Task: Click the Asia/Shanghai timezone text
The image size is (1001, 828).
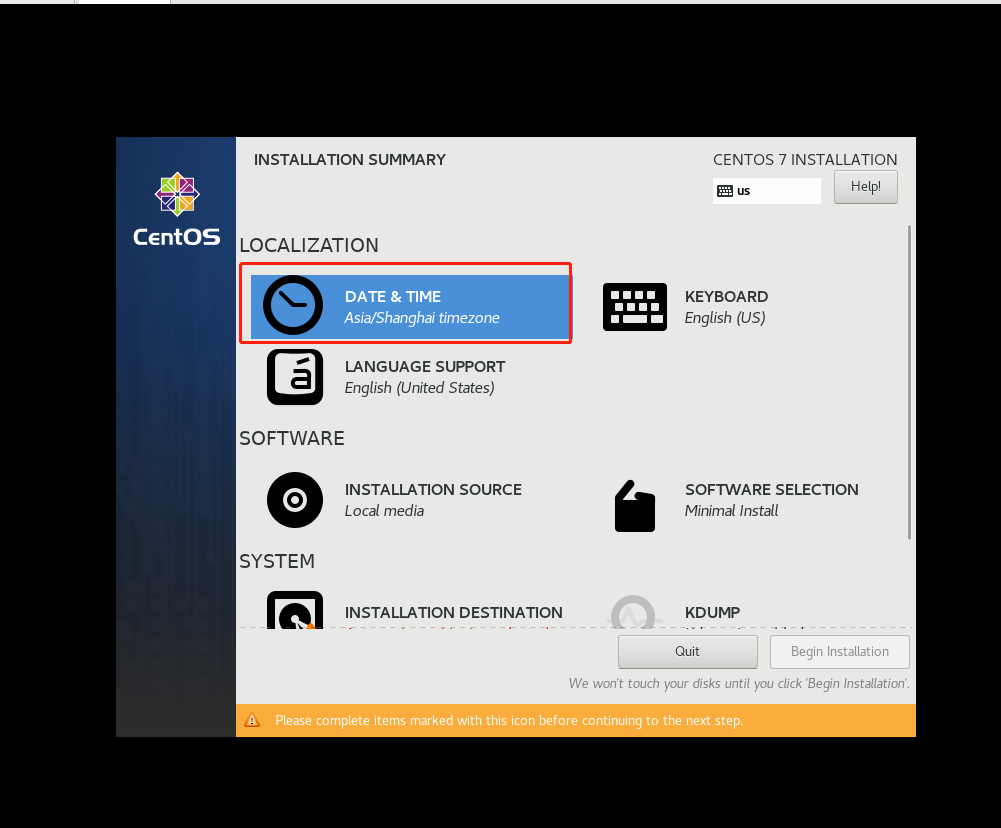Action: coord(422,318)
